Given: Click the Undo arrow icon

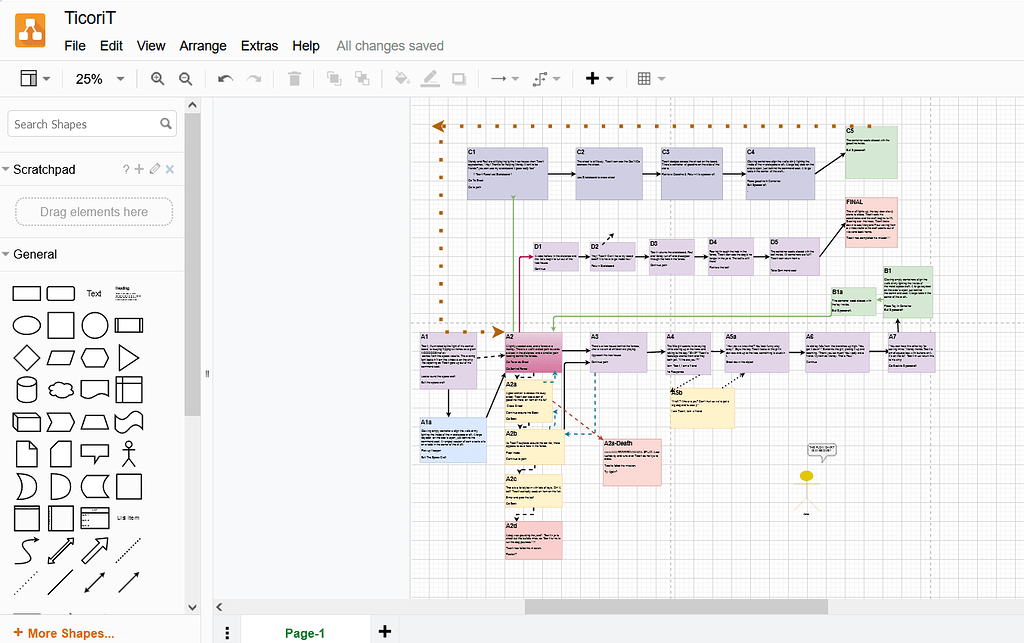Looking at the screenshot, I should point(224,78).
